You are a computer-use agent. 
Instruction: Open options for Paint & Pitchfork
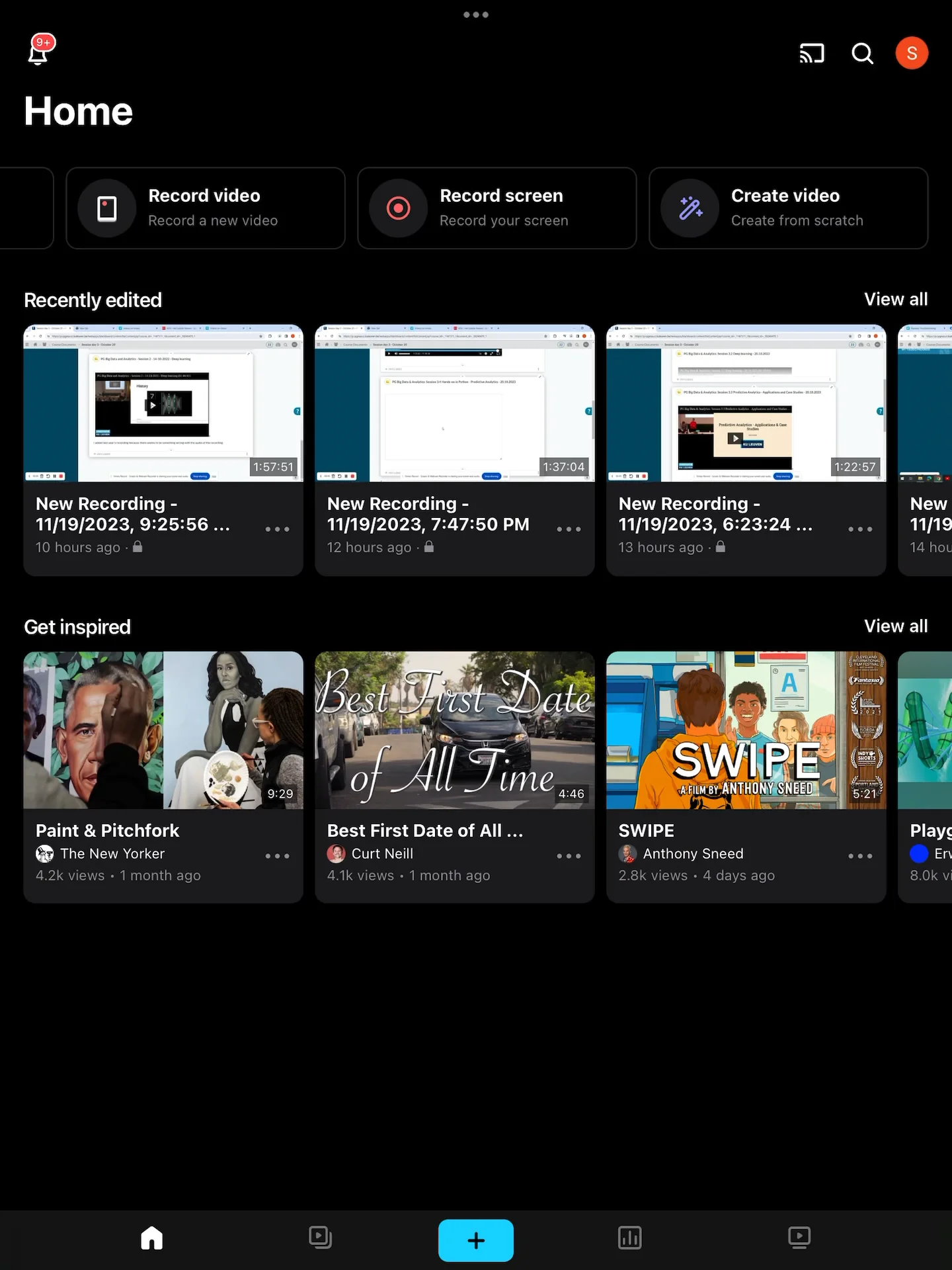point(278,856)
